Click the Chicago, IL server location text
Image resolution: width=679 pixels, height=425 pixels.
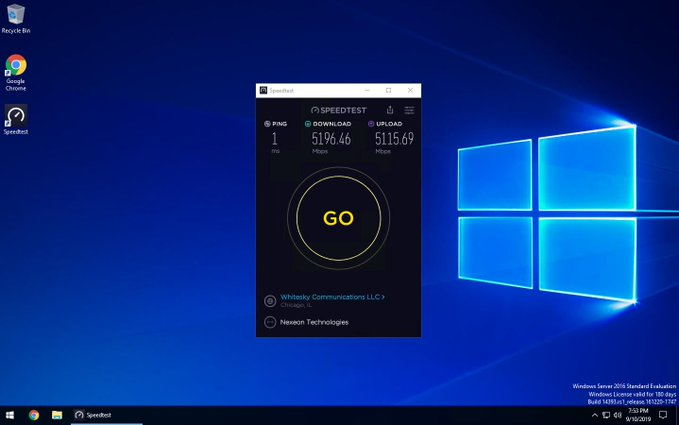[296, 305]
